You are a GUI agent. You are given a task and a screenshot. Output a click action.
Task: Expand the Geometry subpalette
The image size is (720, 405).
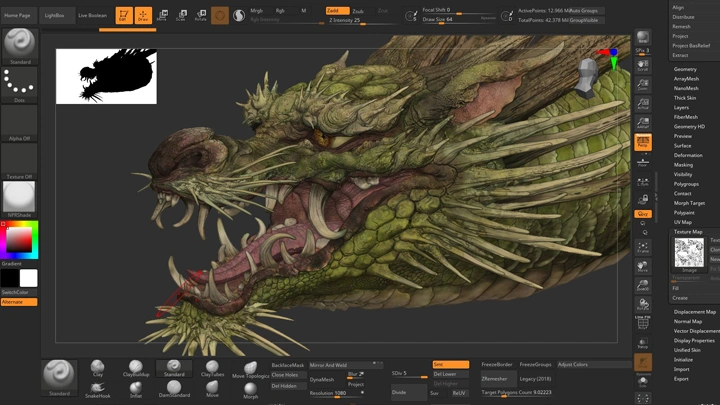(685, 69)
